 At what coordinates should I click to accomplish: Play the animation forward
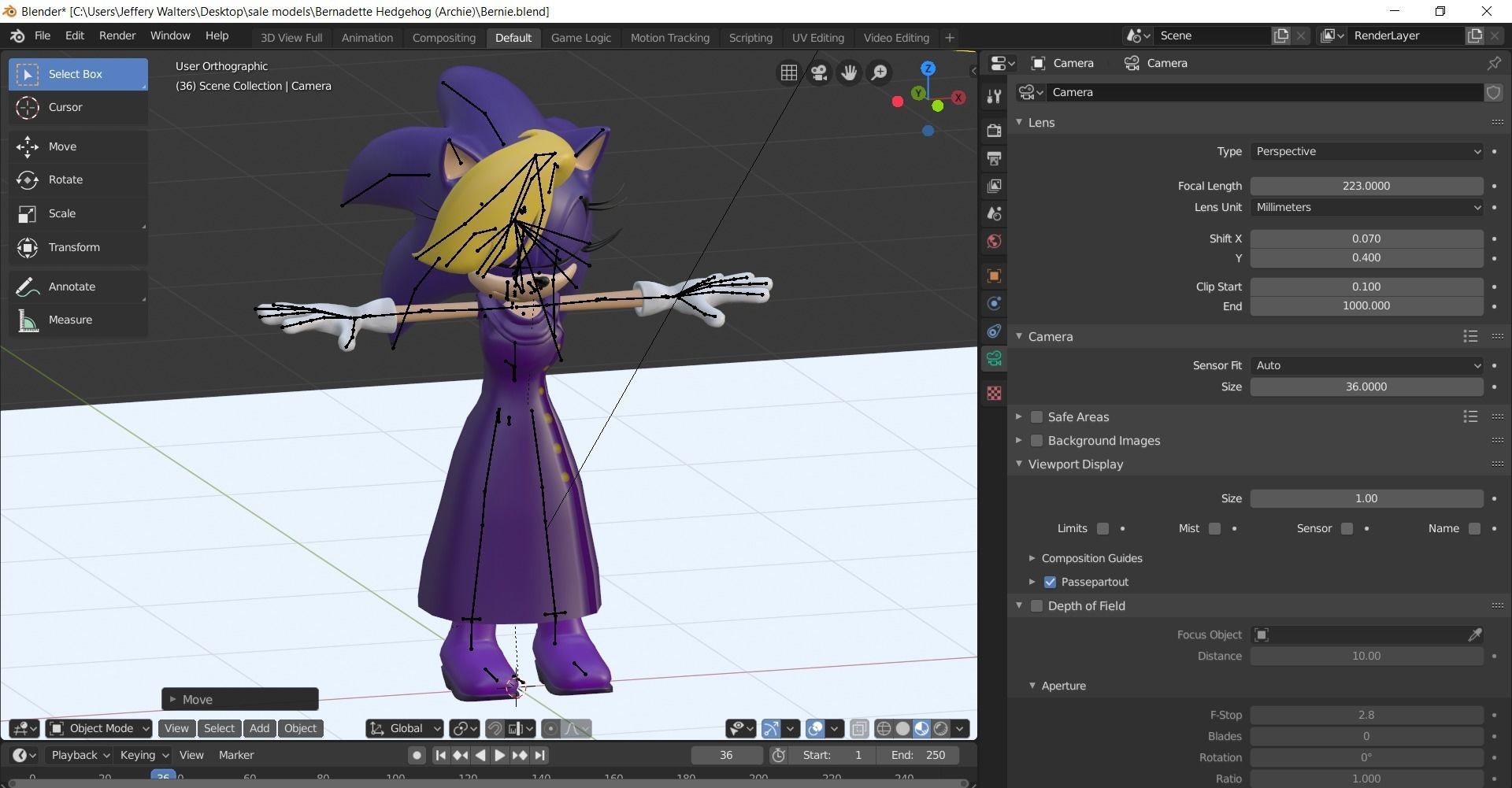click(x=499, y=756)
